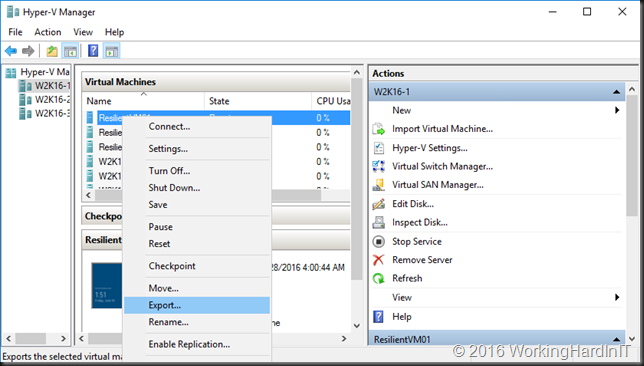Click the center pane scroll down arrow
This screenshot has height=366, width=644.
point(357,326)
